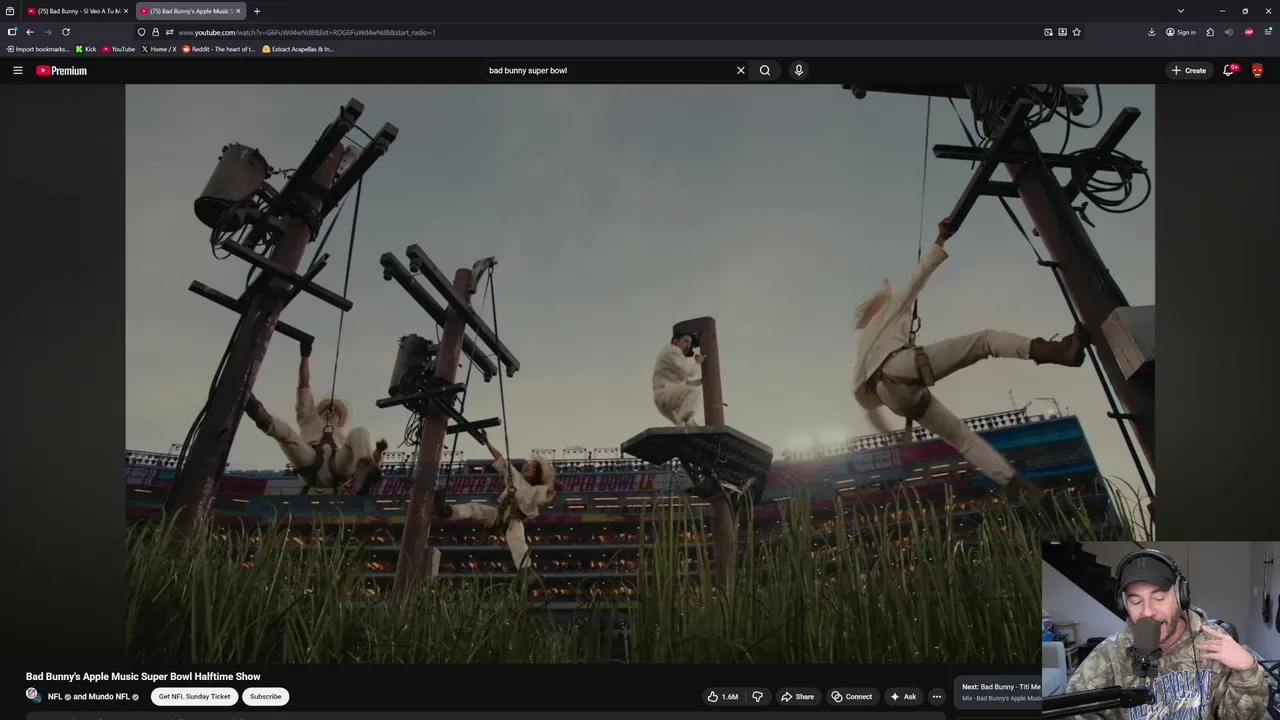Open the tab overview button

click(10, 11)
